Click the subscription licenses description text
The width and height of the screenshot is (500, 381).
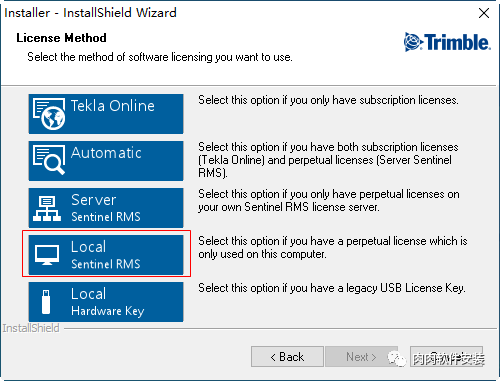328,100
